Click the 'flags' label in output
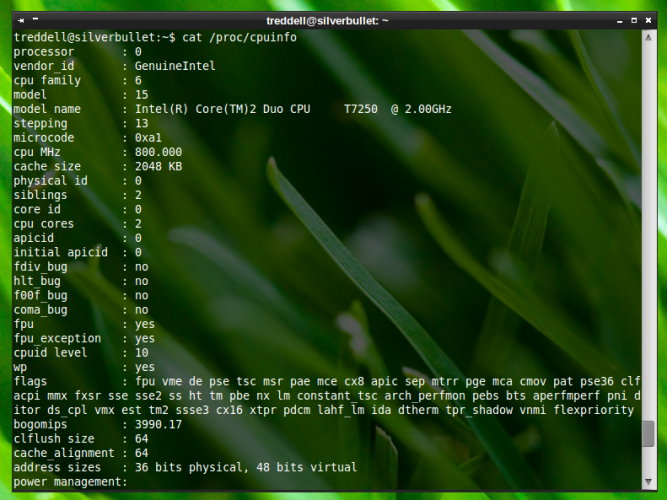667x500 pixels. click(31, 381)
